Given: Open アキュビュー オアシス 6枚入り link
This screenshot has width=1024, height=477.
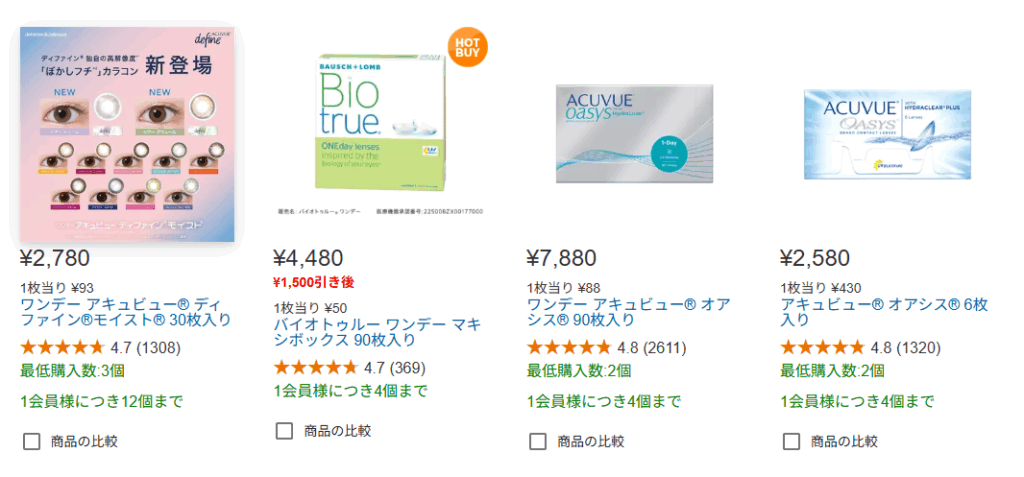Looking at the screenshot, I should click(x=883, y=312).
